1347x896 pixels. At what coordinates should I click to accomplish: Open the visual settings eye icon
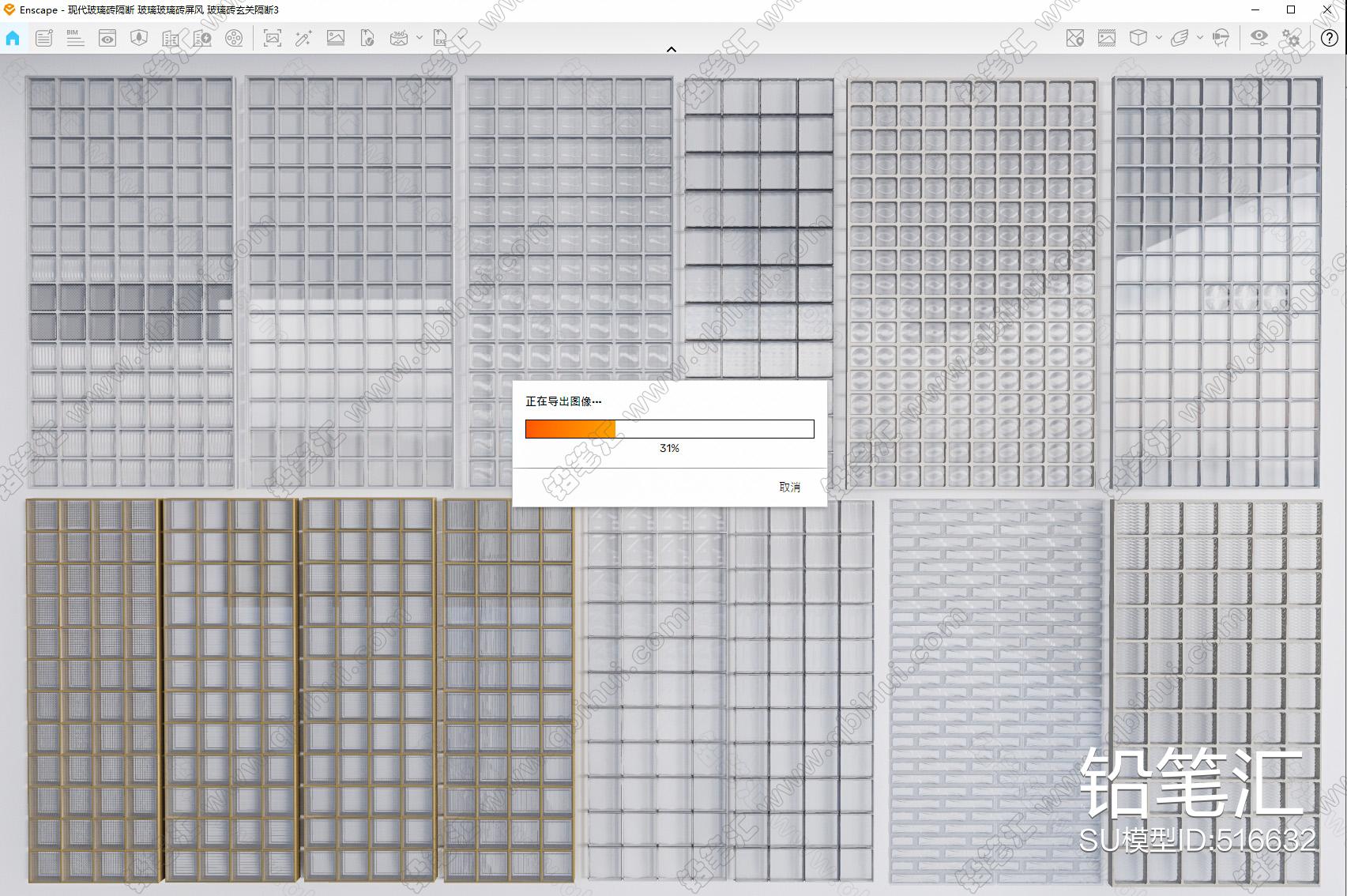click(1259, 38)
